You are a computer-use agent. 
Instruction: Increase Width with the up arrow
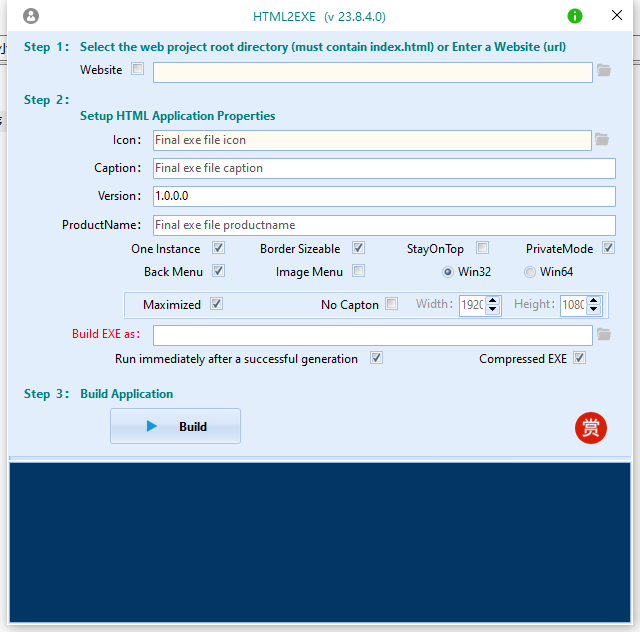[x=493, y=300]
